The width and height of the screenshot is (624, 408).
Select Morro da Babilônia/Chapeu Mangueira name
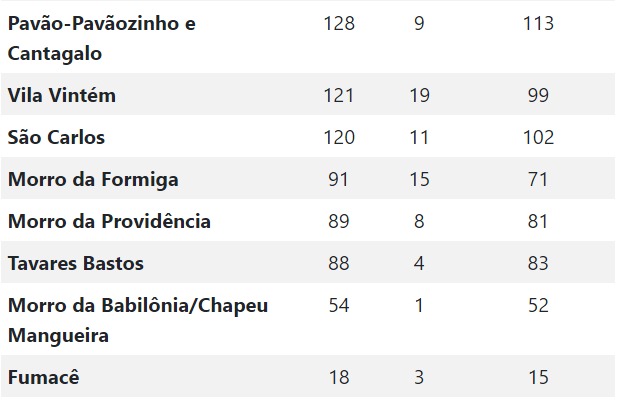(138, 320)
